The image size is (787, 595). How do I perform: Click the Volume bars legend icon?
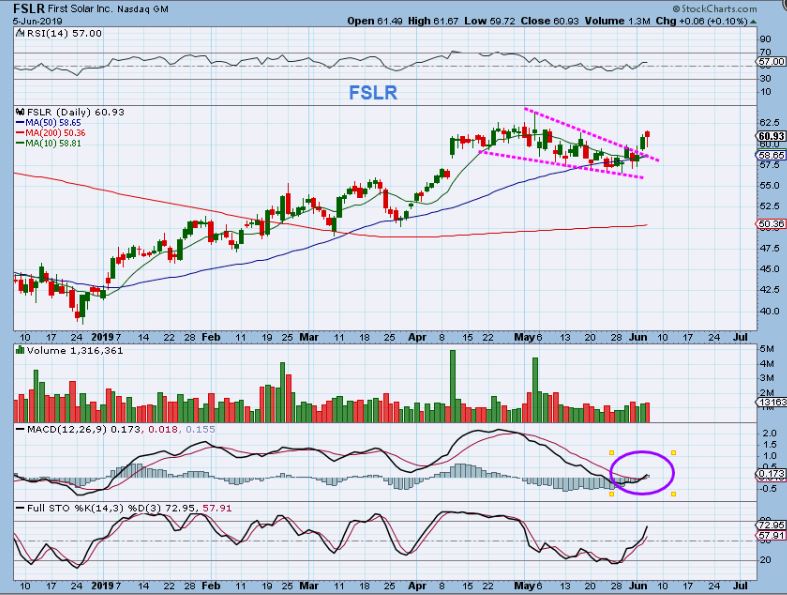coord(21,350)
